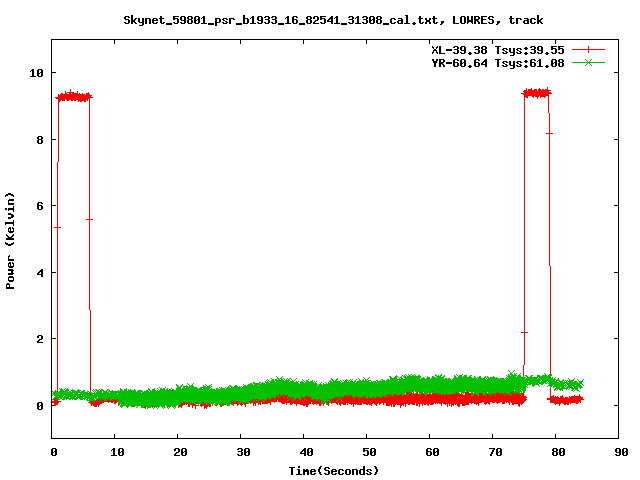Click y-axis tick label 10
640x480 pixels.
coord(36,73)
